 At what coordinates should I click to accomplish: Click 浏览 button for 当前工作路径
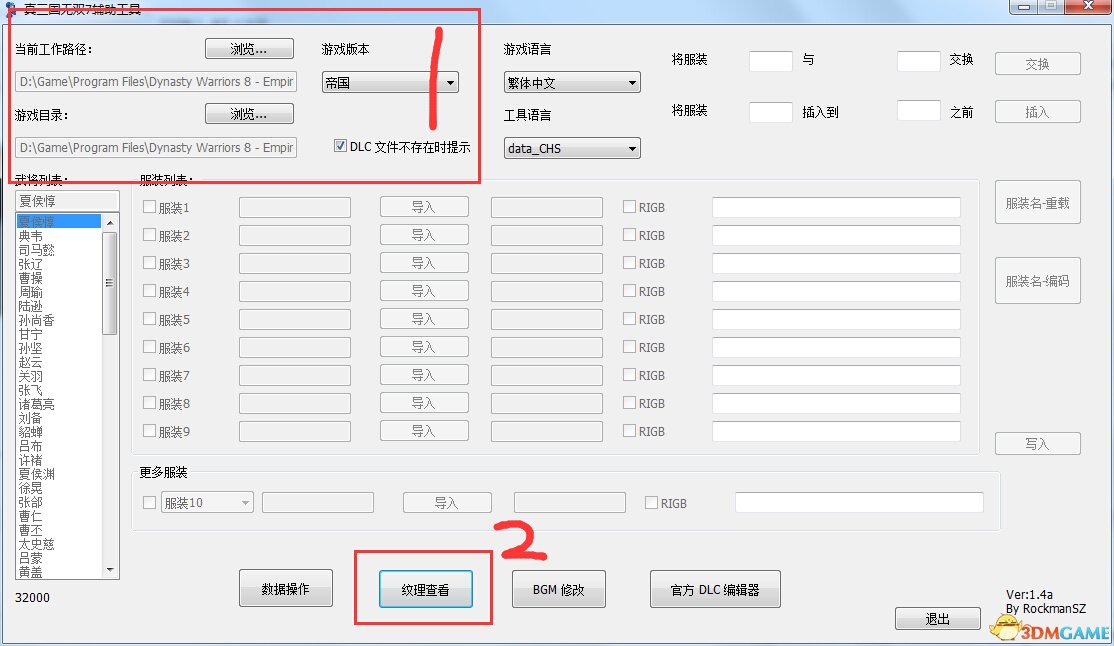coord(249,48)
